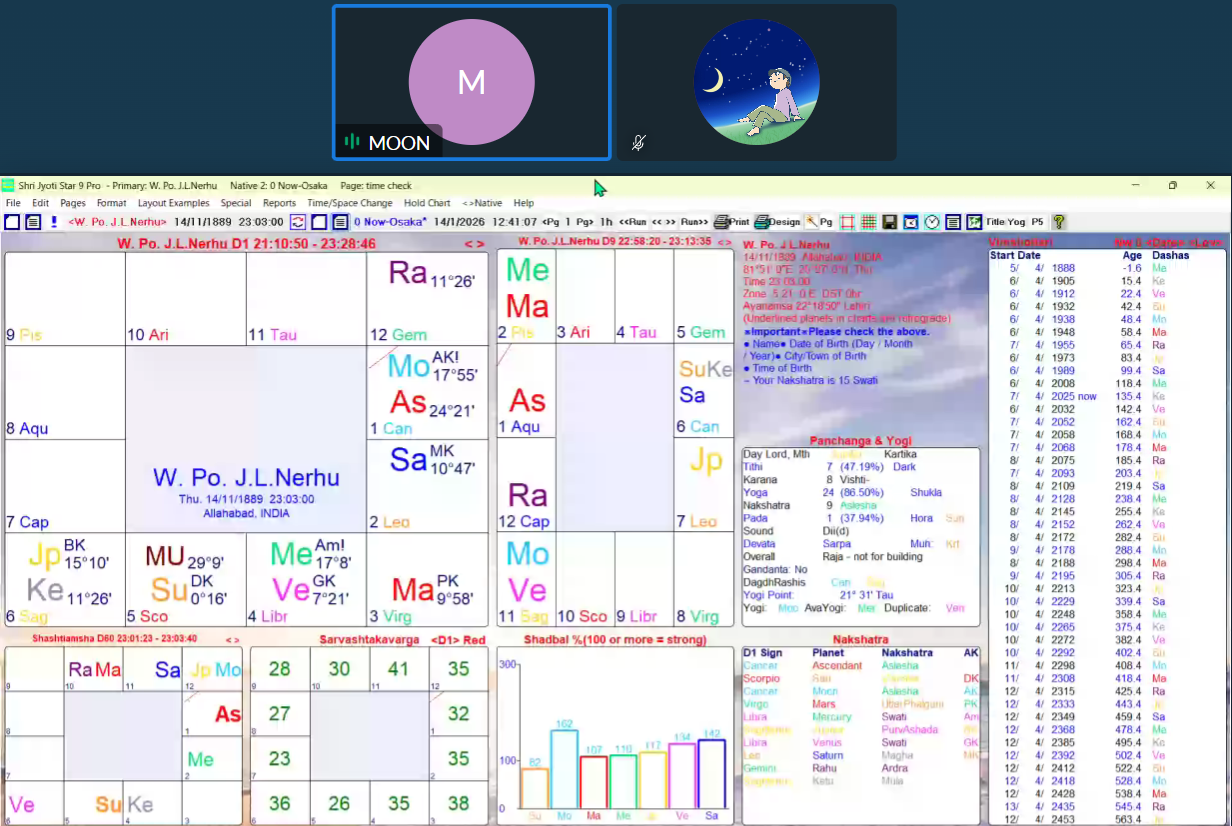Click the red swap natives icon
The height and width of the screenshot is (826, 1232).
pyautogui.click(x=298, y=222)
